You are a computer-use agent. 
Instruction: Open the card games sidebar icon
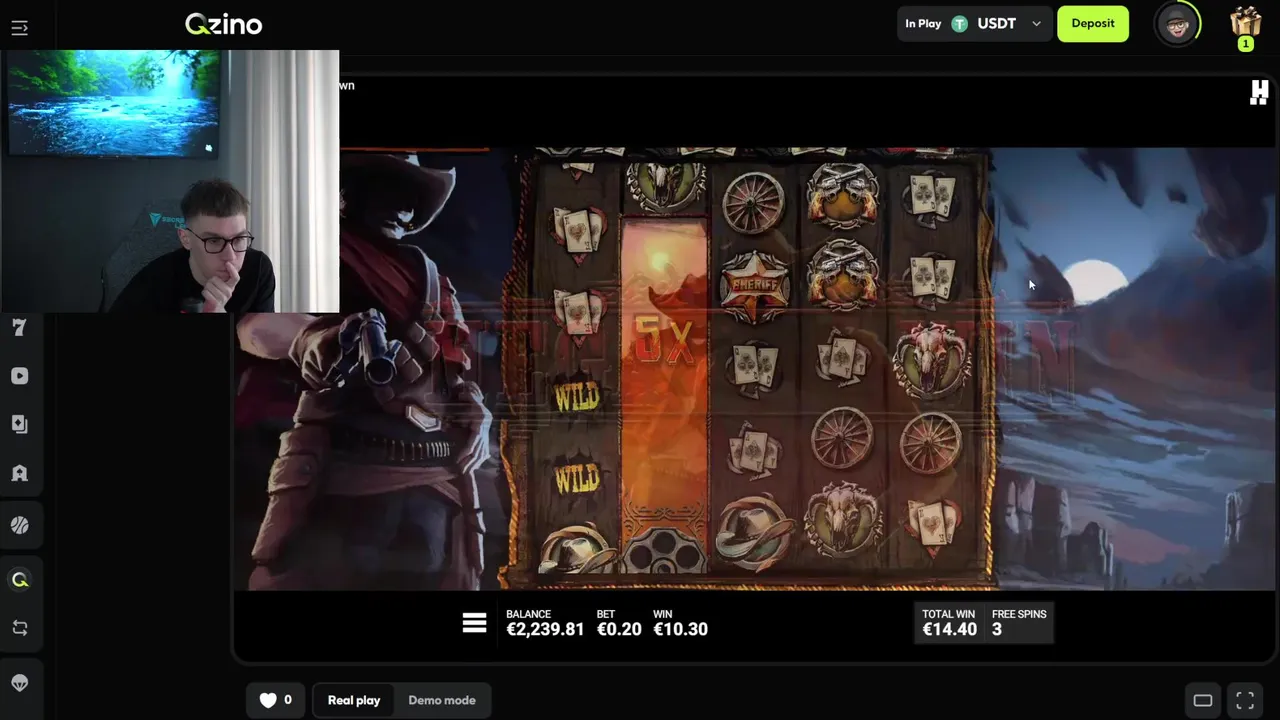[x=20, y=424]
